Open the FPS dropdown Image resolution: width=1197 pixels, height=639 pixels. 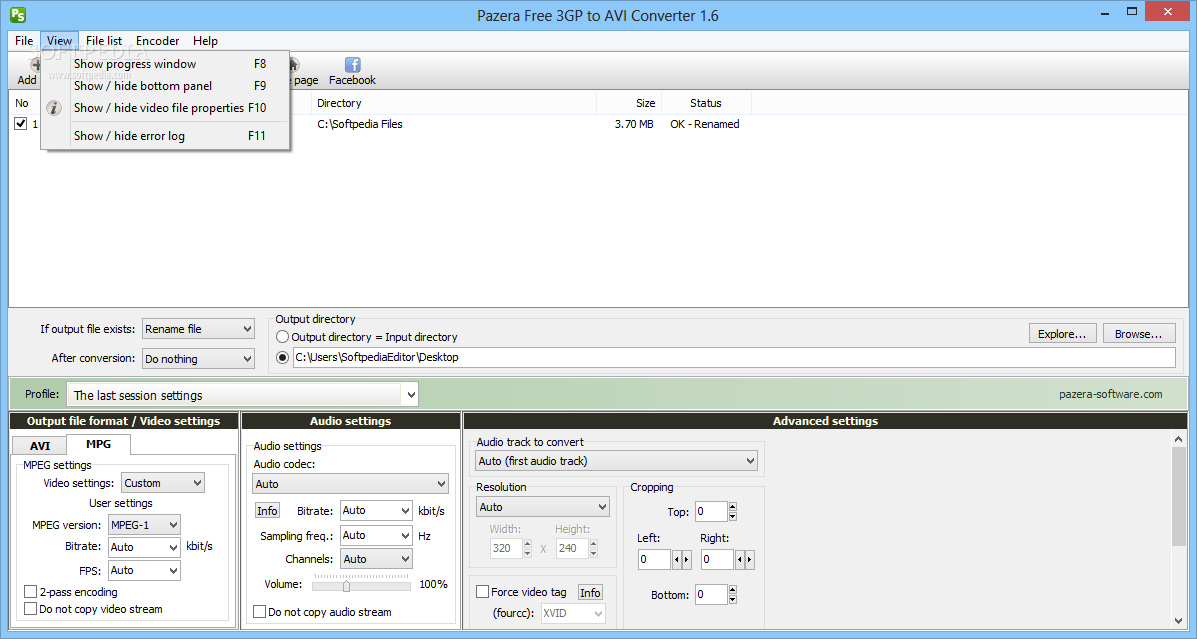click(144, 570)
